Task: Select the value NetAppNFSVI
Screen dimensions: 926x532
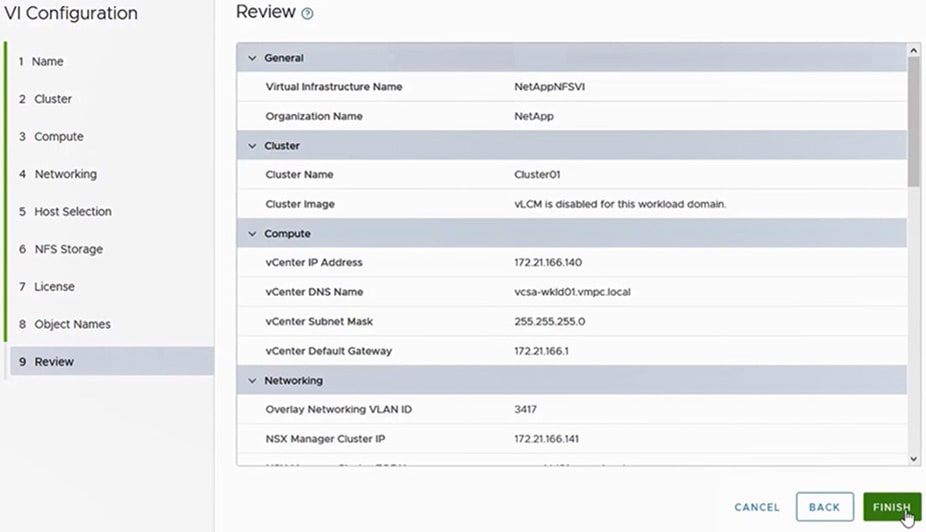Action: [549, 87]
